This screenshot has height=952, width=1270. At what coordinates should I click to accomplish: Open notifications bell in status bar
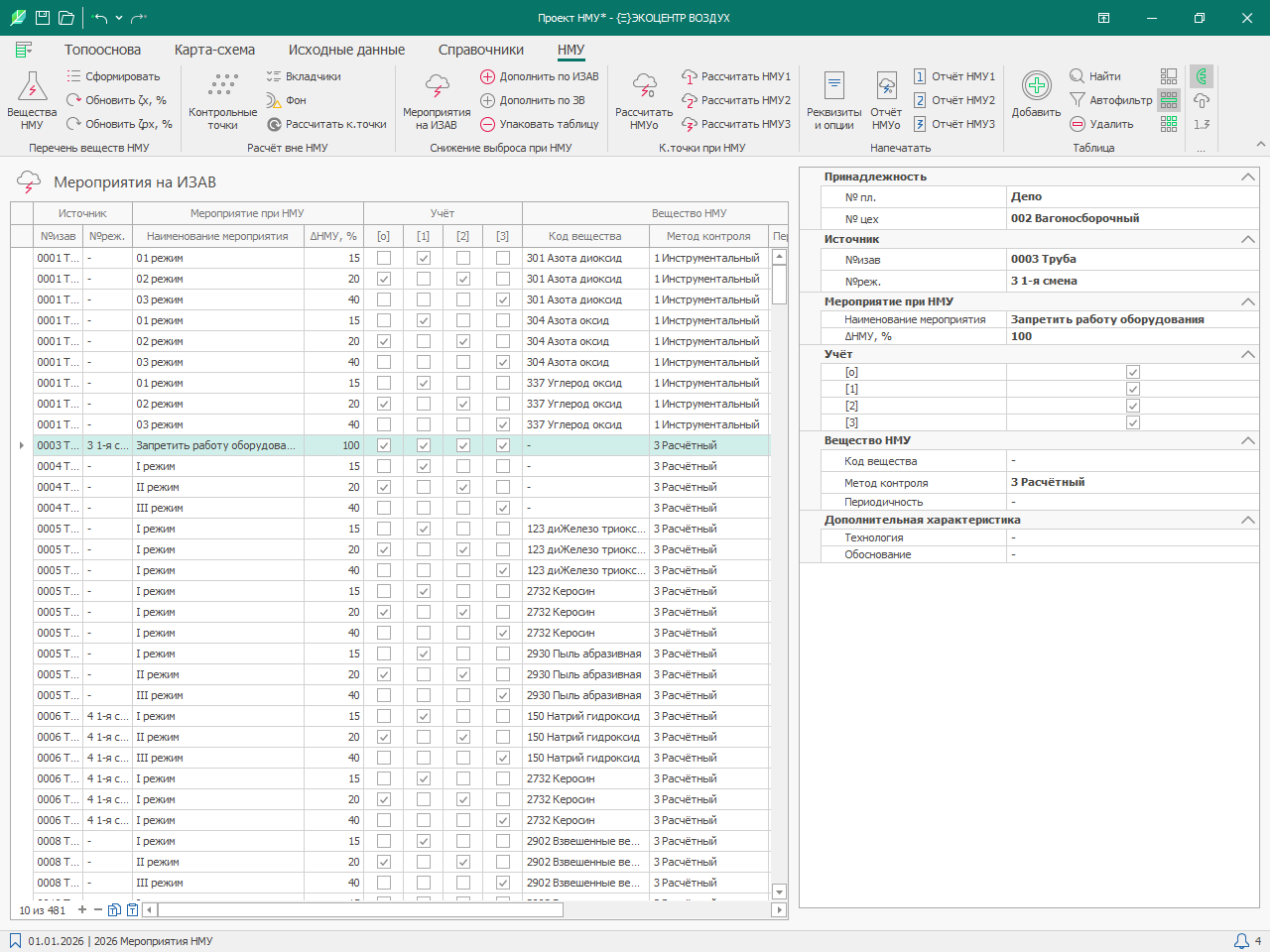tap(1241, 941)
